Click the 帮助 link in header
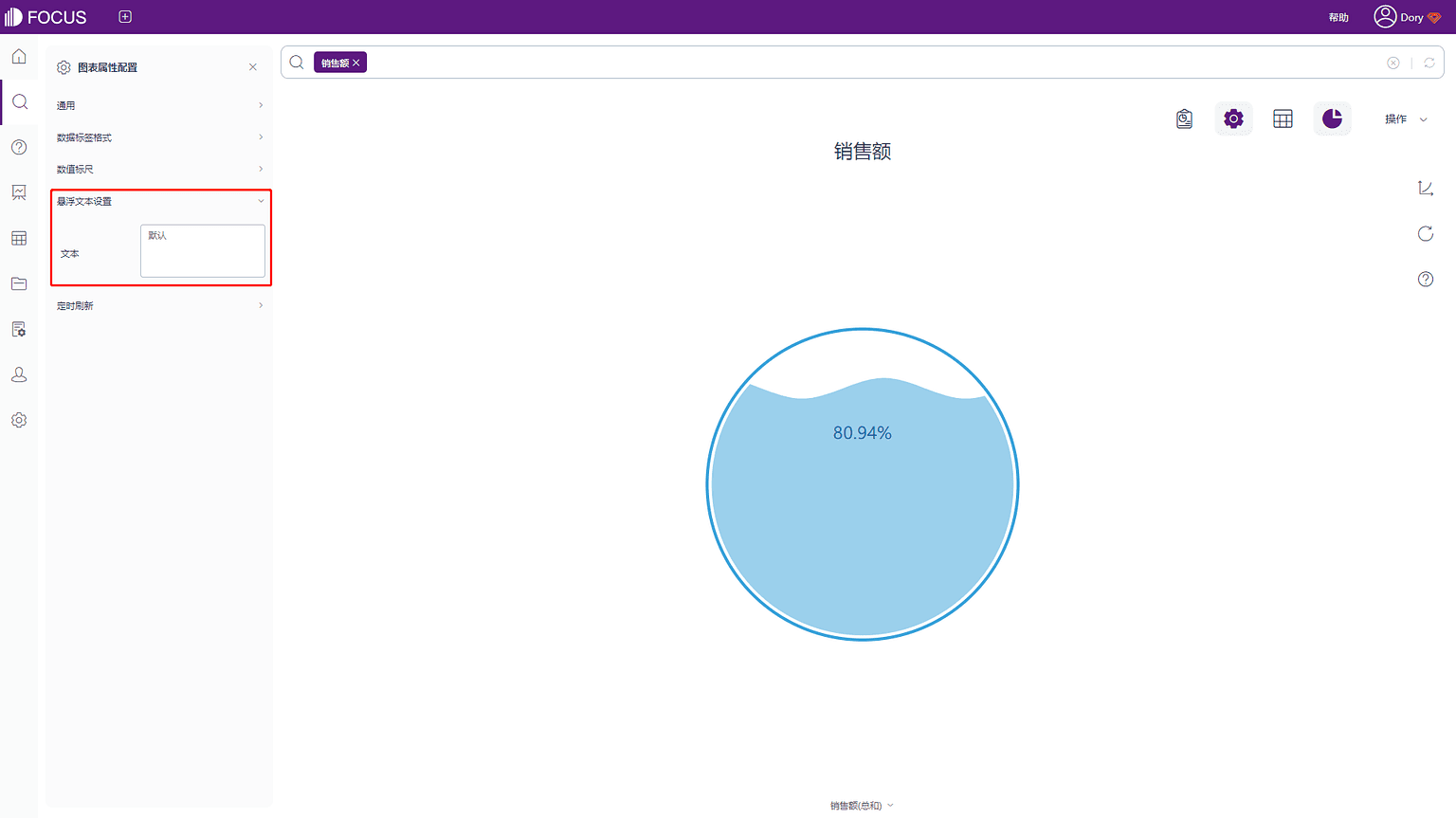The width and height of the screenshot is (1456, 818). (1338, 17)
